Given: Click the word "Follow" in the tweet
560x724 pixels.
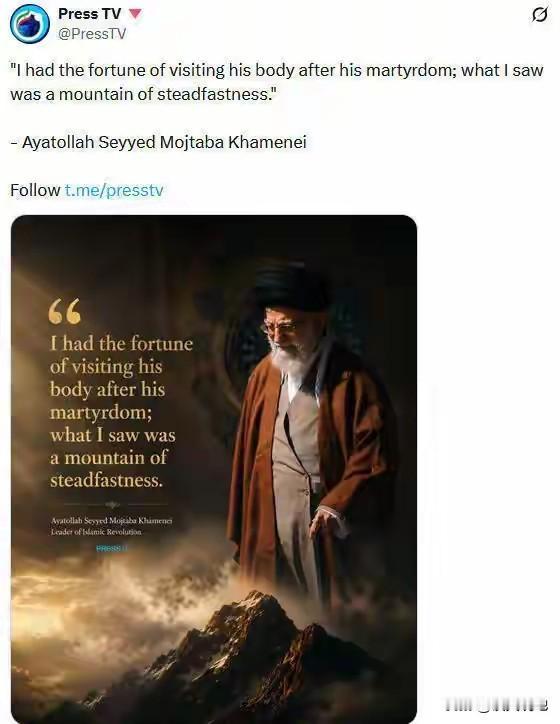Looking at the screenshot, I should pyautogui.click(x=35, y=190).
